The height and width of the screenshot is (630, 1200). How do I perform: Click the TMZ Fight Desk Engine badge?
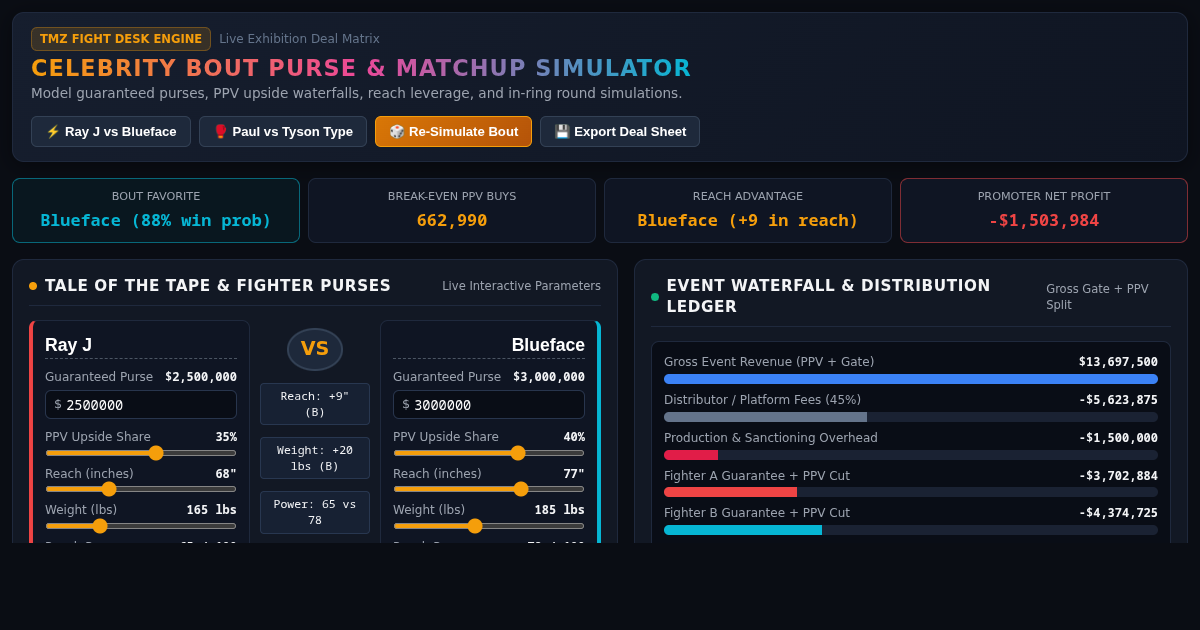(121, 39)
